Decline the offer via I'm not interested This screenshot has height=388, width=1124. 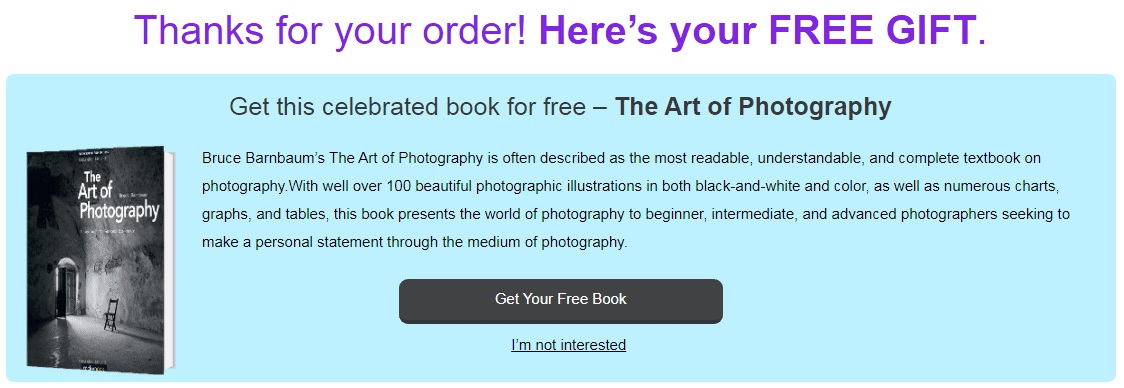(x=568, y=345)
